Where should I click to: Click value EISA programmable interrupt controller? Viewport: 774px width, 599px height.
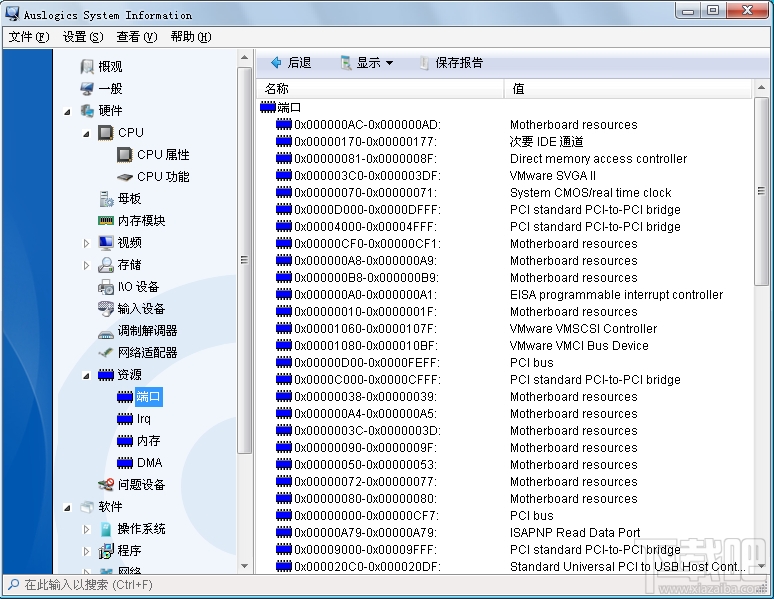point(616,295)
